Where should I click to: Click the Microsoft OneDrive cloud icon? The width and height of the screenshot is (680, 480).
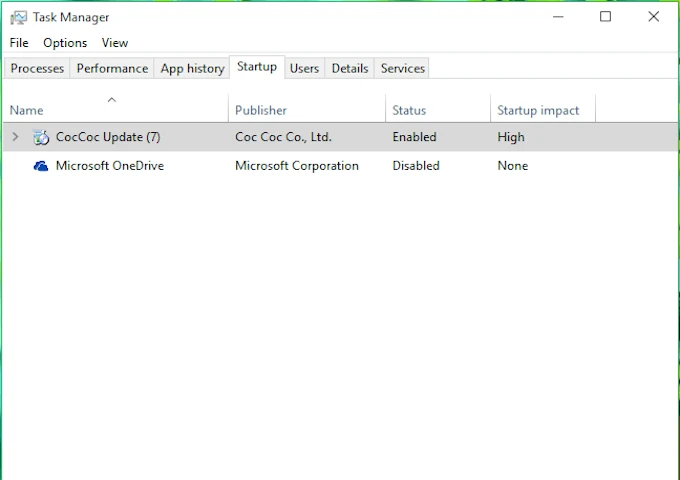tap(41, 166)
